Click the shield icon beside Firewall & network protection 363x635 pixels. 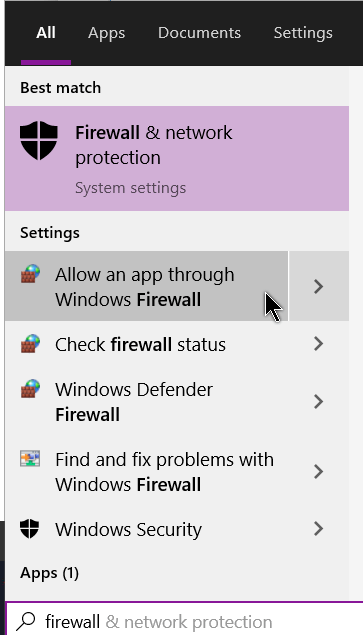[38, 140]
